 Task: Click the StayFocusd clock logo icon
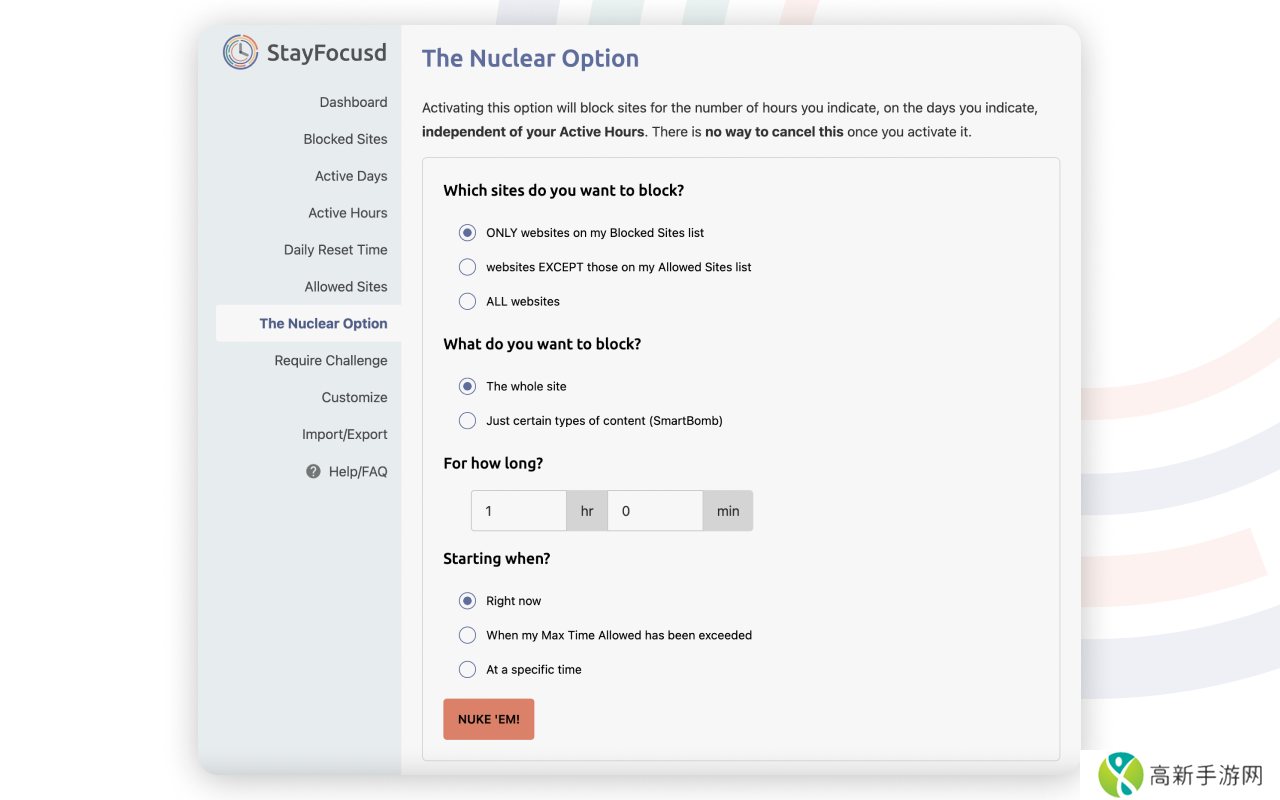click(240, 52)
